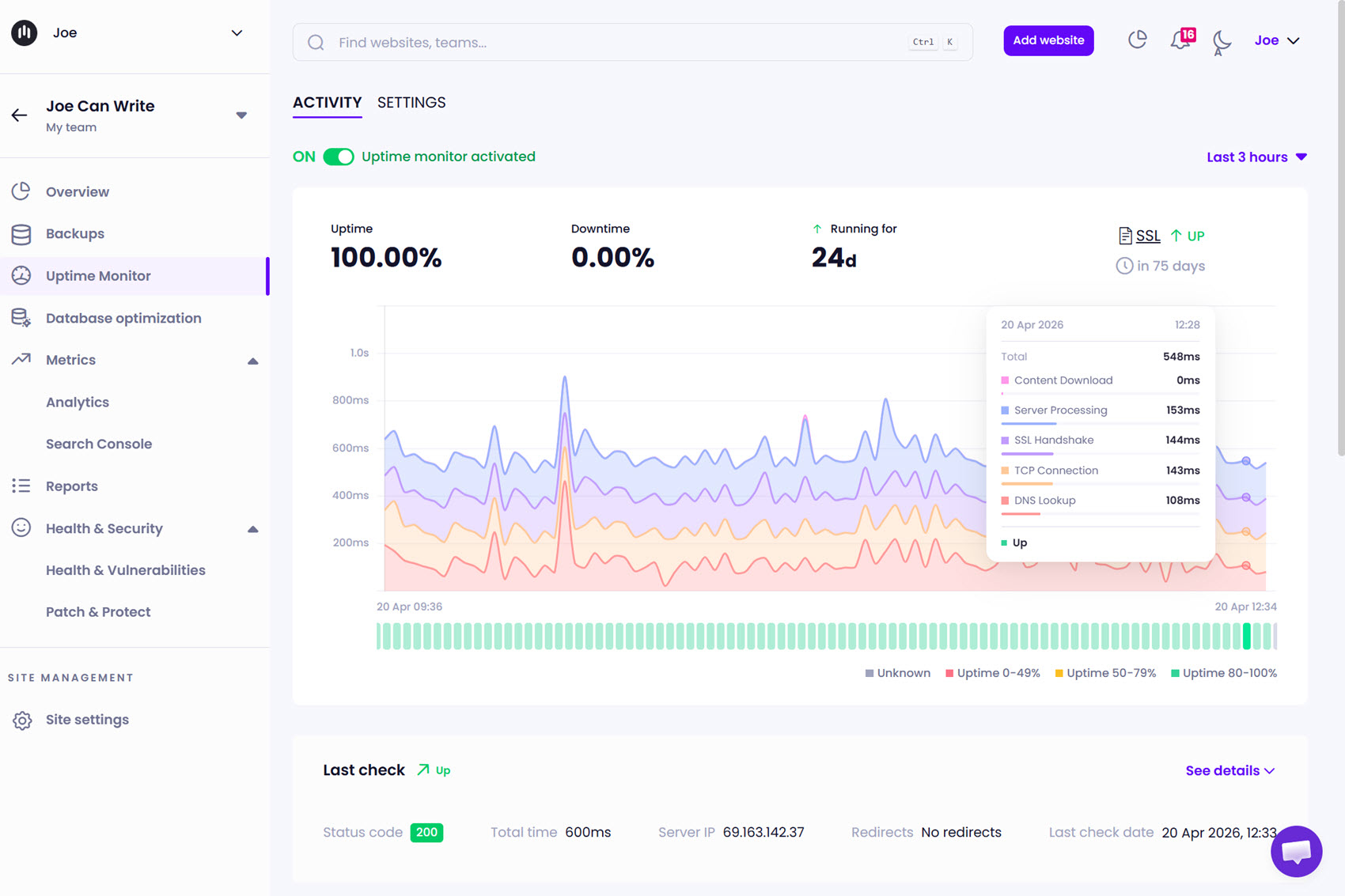Open Database optimization via its icon

point(21,317)
